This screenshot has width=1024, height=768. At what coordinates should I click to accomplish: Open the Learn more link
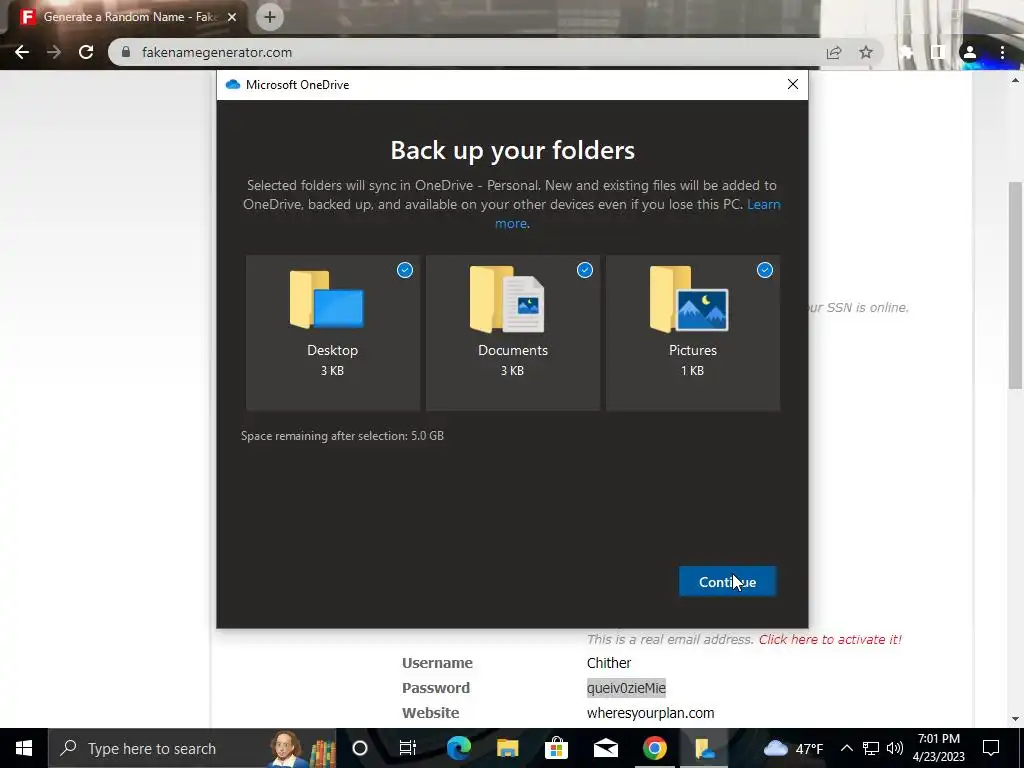click(763, 204)
